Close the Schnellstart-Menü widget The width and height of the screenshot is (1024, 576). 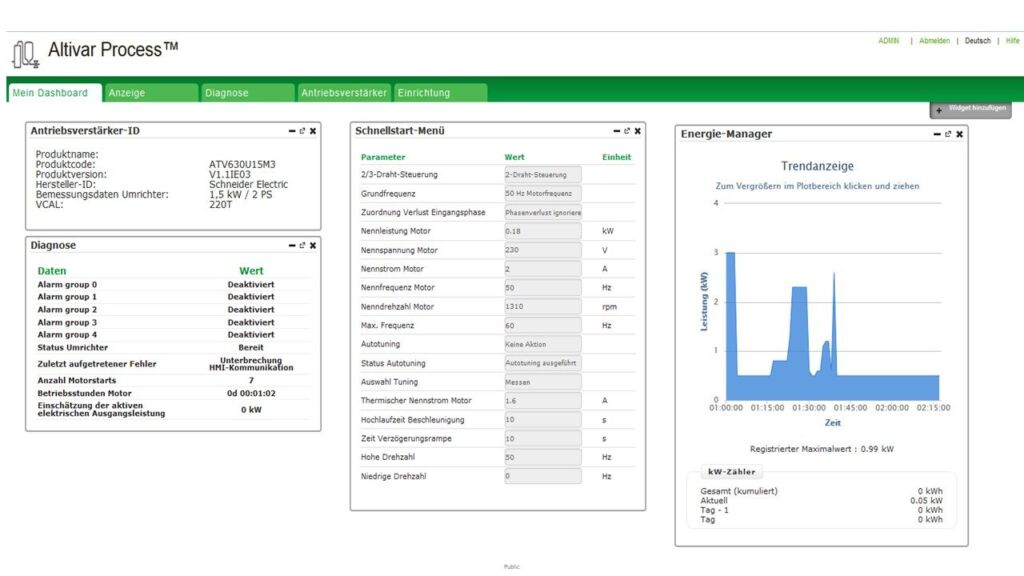click(638, 131)
